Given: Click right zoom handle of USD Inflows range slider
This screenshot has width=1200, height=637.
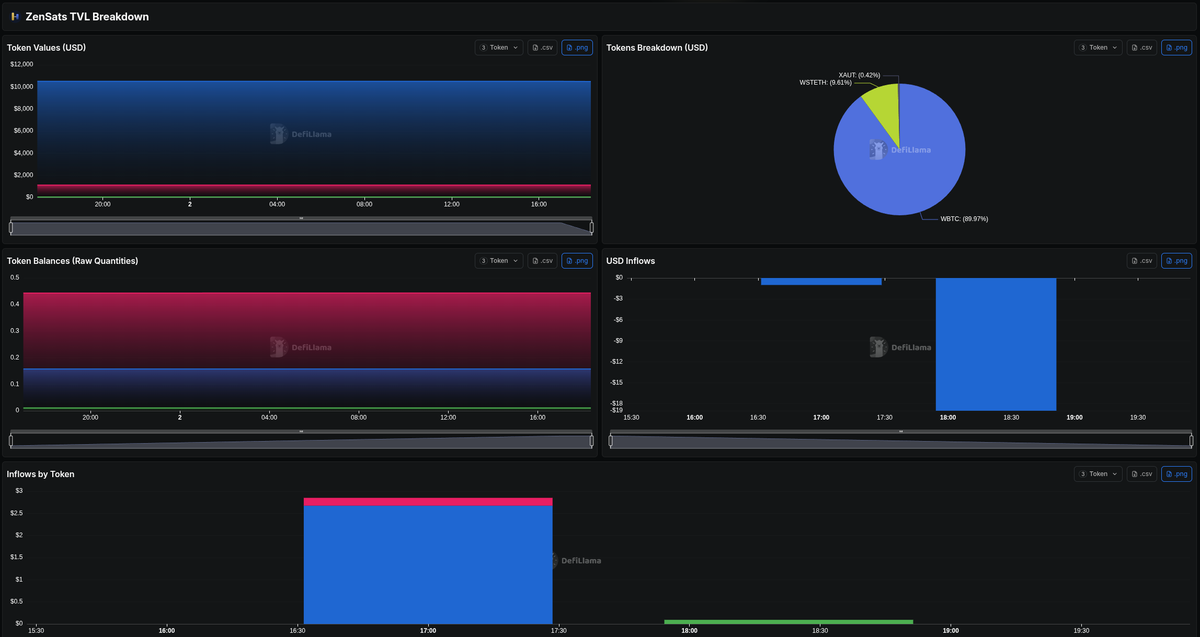Looking at the screenshot, I should pyautogui.click(x=1191, y=440).
